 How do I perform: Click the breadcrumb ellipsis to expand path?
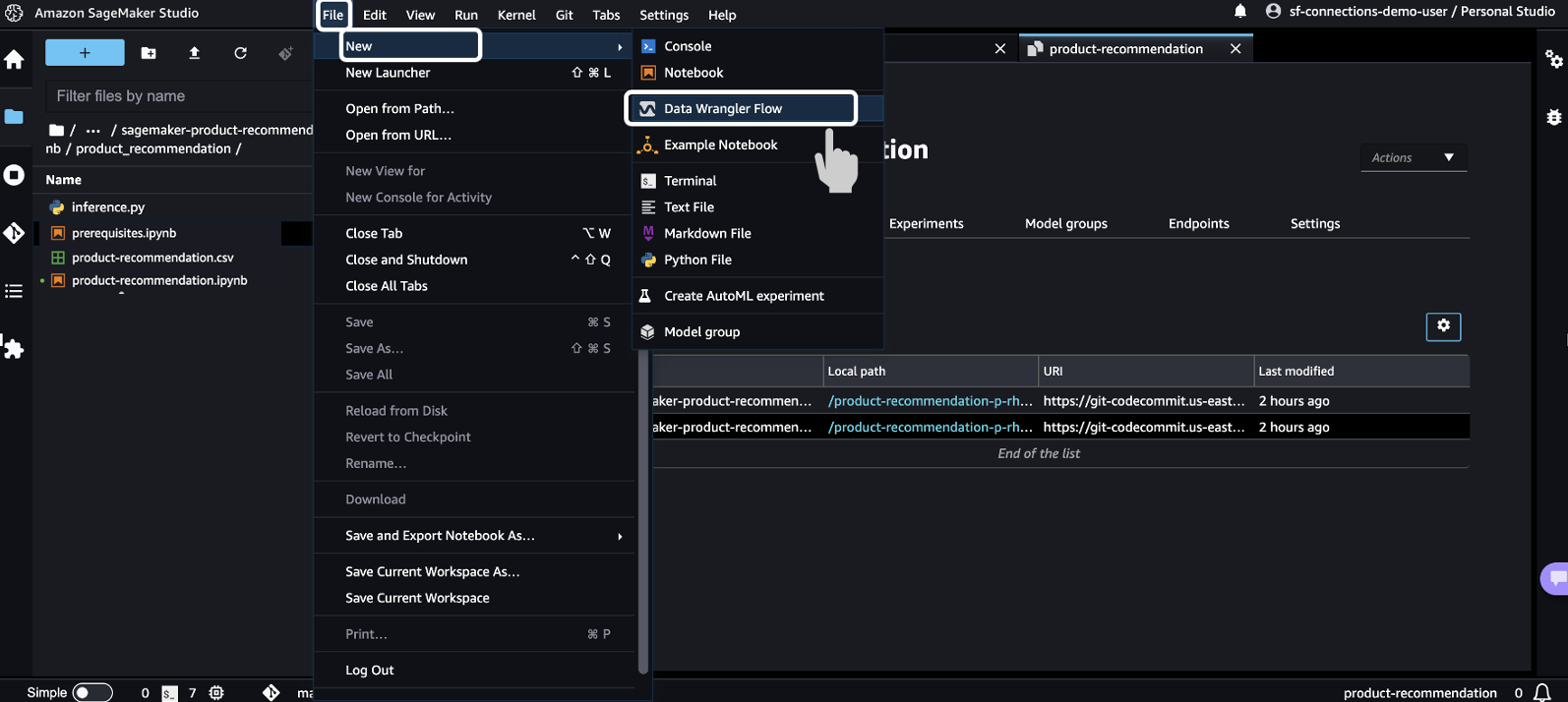93,130
